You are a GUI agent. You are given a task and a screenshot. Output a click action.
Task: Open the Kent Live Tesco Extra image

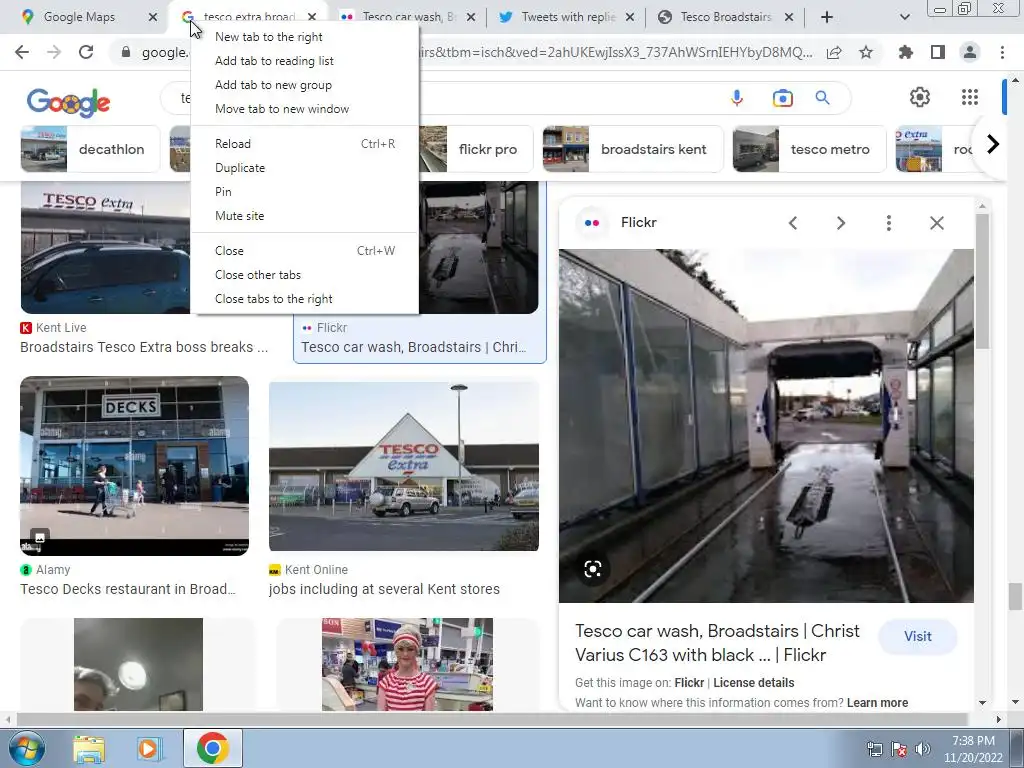click(105, 248)
